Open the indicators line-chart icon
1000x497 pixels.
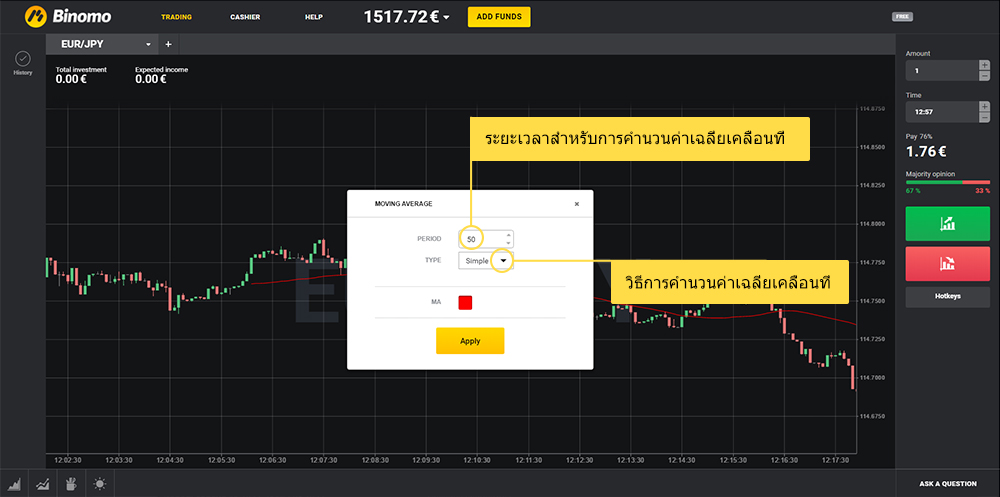pos(44,484)
